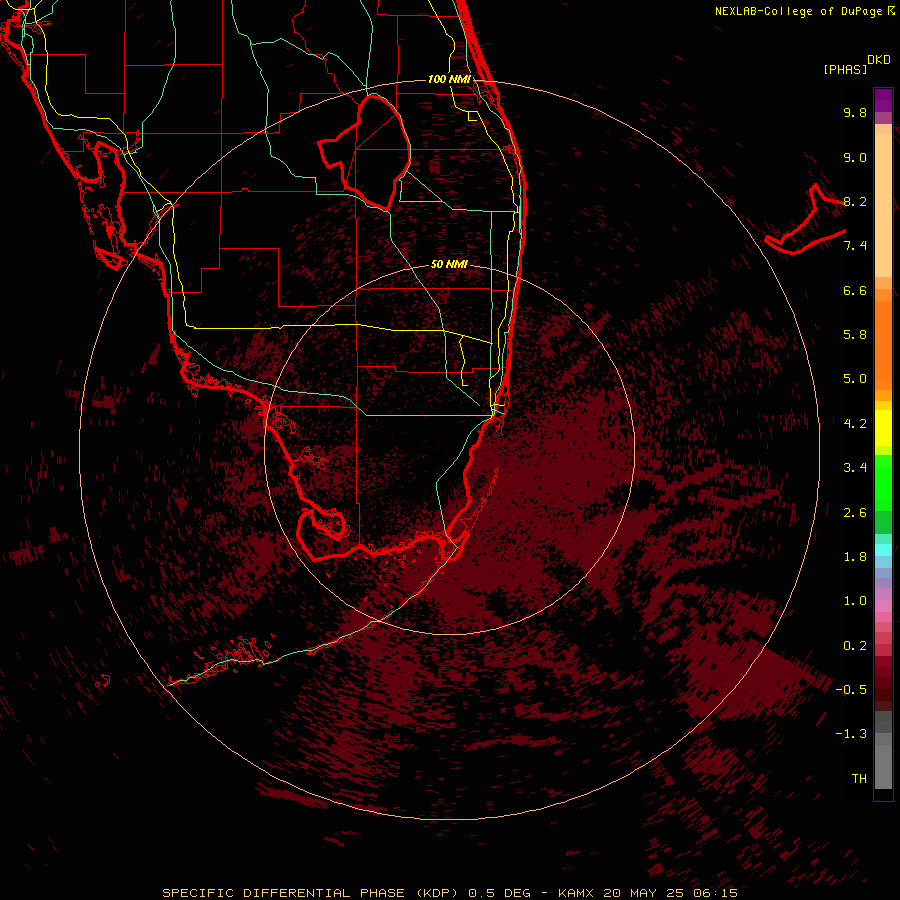The height and width of the screenshot is (900, 900).
Task: Click the 100 NMI range ring label
Action: click(449, 79)
